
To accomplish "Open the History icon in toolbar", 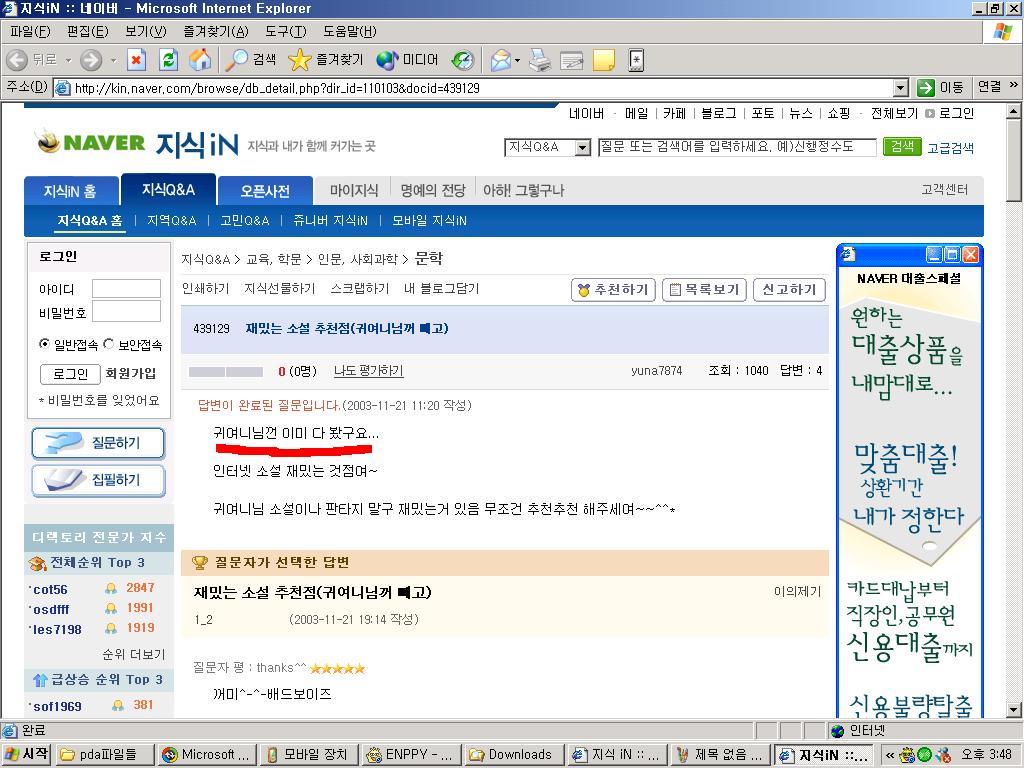I will tap(462, 60).
